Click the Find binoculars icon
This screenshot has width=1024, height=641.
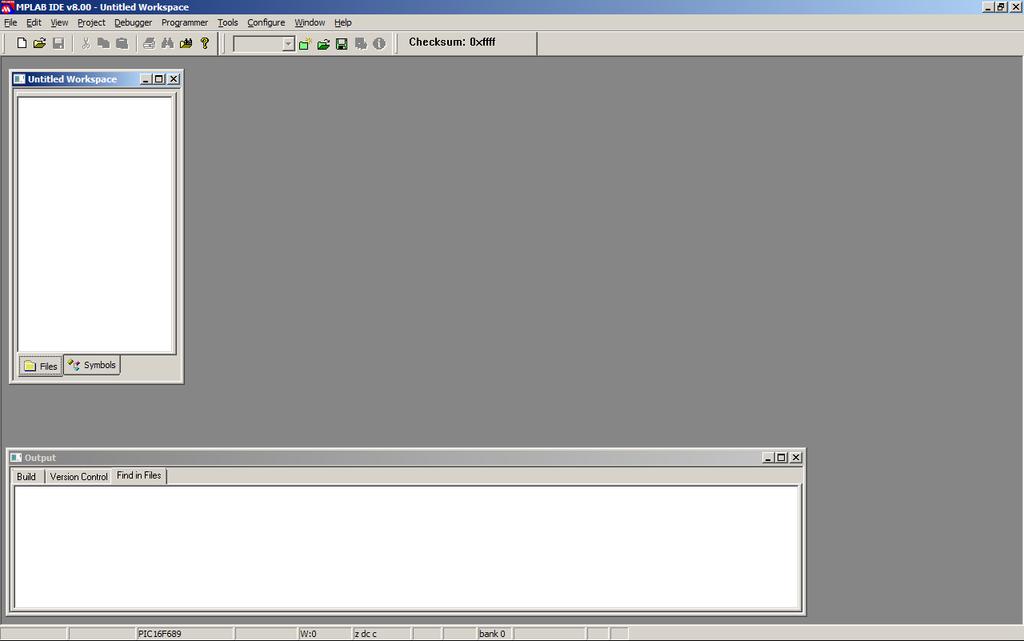(167, 44)
